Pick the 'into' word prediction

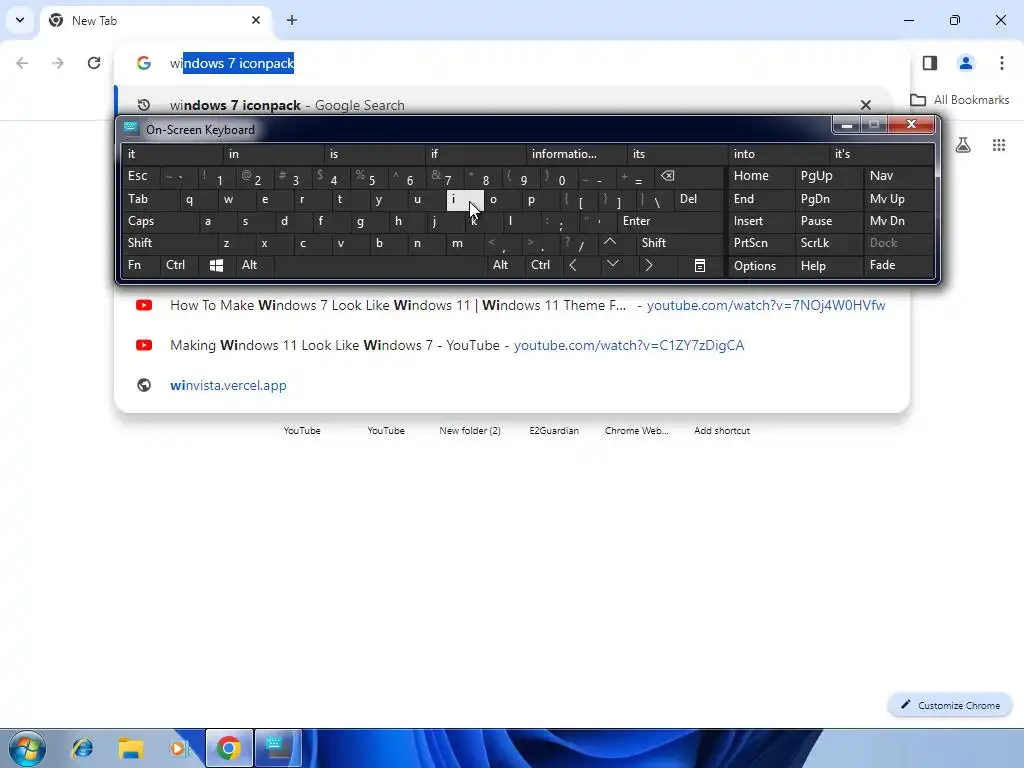coord(778,154)
